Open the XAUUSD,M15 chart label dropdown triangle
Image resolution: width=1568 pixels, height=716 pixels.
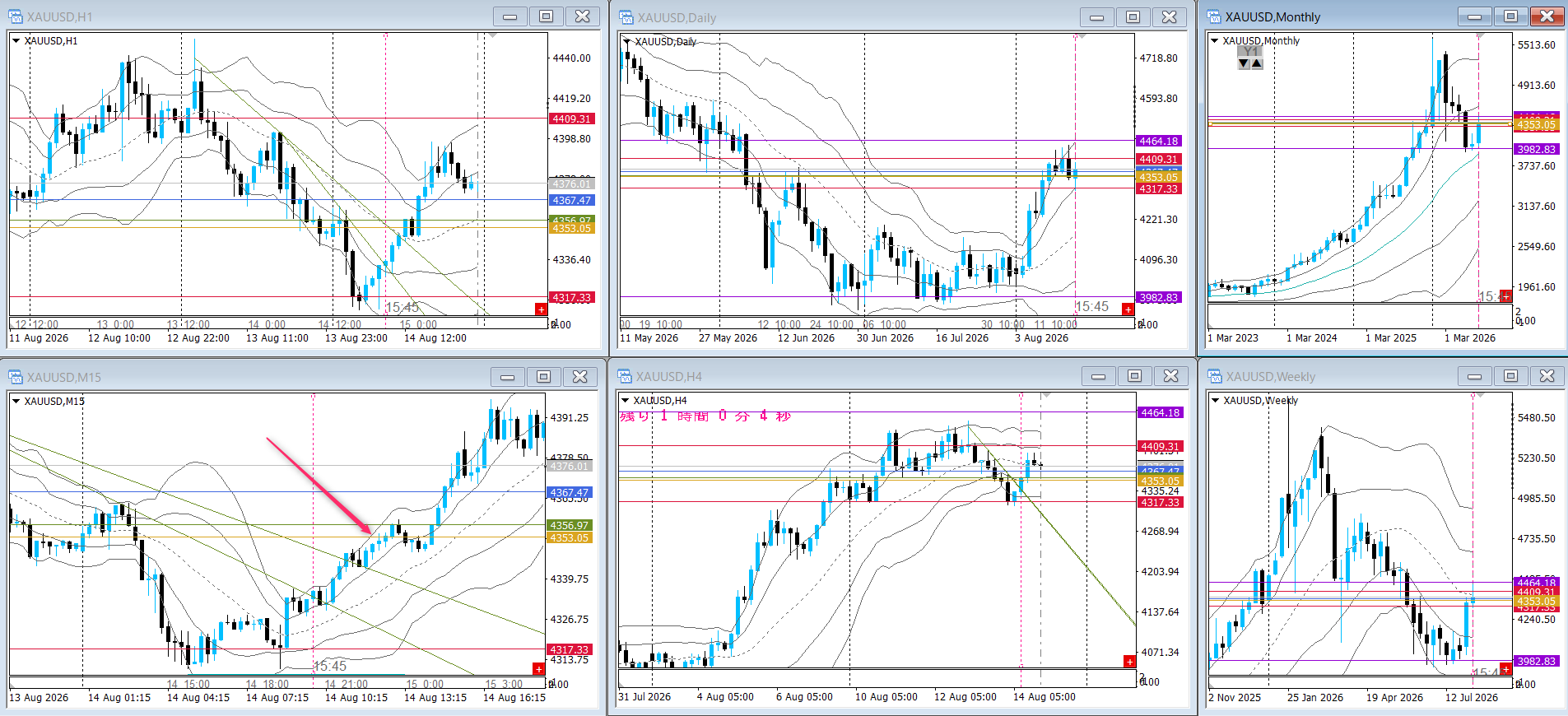16,401
